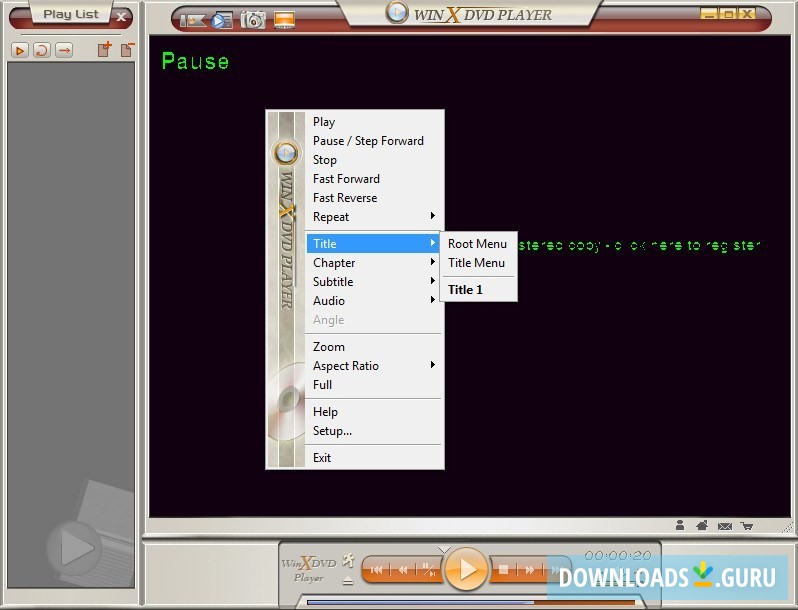Close the Play List panel

121,17
